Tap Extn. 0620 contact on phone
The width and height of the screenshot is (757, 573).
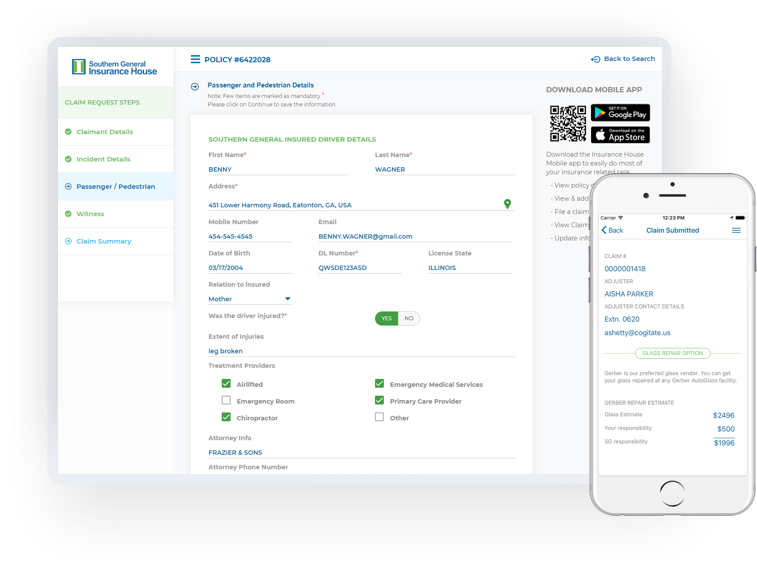[622, 319]
